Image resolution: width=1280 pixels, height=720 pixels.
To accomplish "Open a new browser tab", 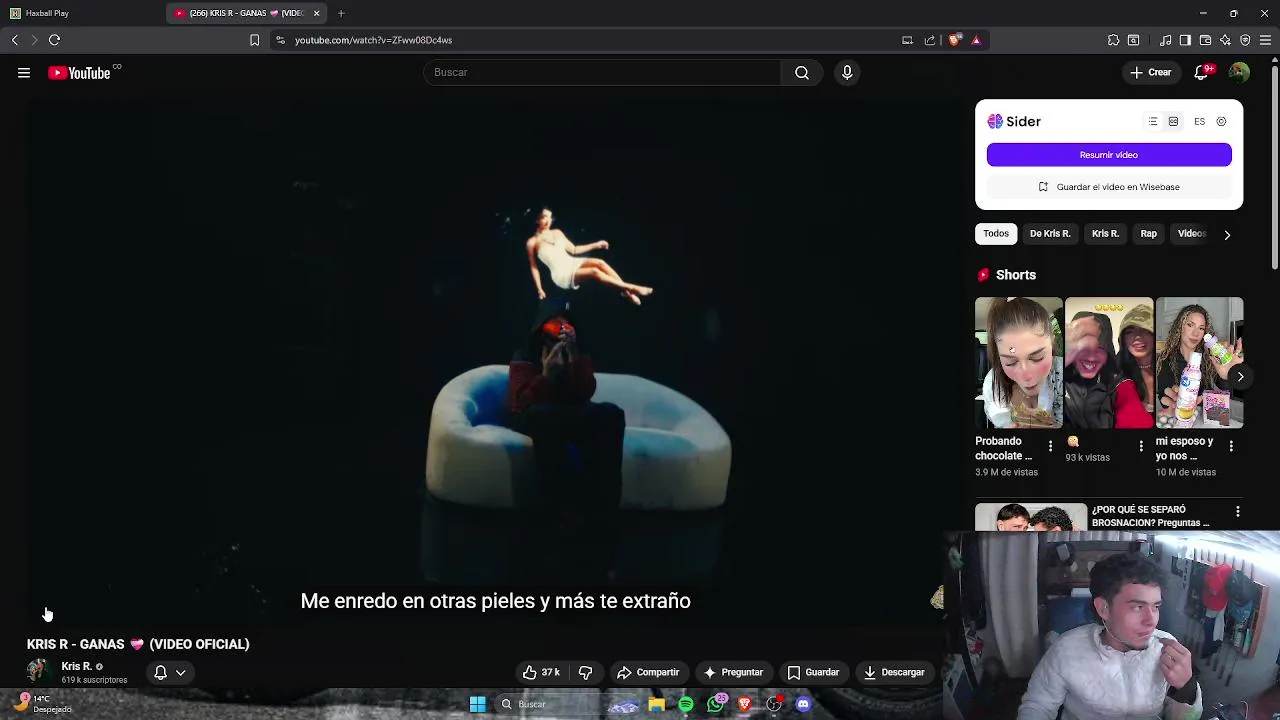I will [x=341, y=13].
